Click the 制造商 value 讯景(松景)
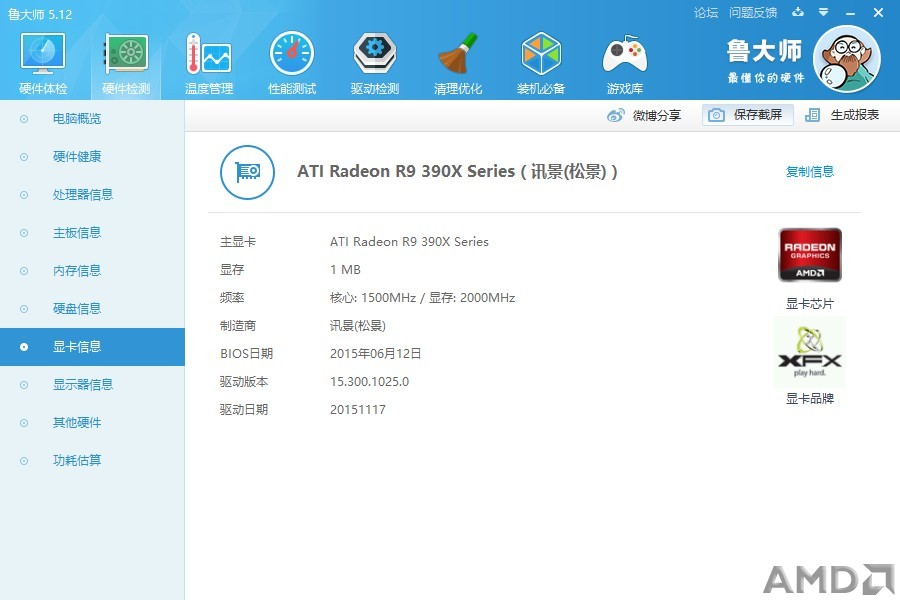900x600 pixels. [x=358, y=326]
